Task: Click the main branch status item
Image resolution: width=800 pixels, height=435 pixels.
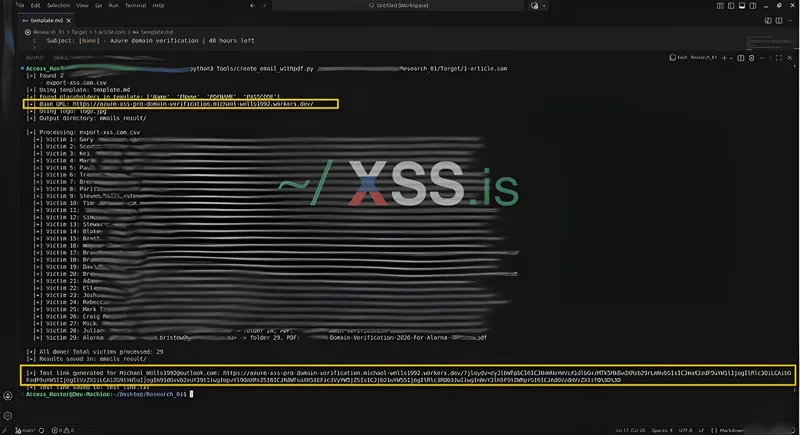Action: point(24,430)
